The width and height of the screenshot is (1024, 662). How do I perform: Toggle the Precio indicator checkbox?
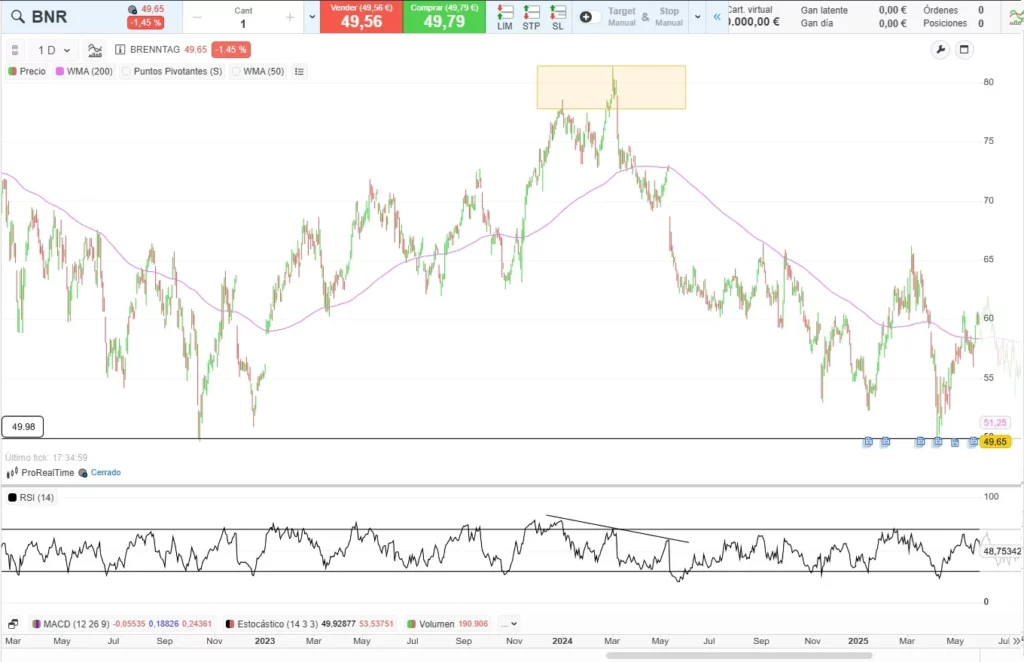click(12, 71)
